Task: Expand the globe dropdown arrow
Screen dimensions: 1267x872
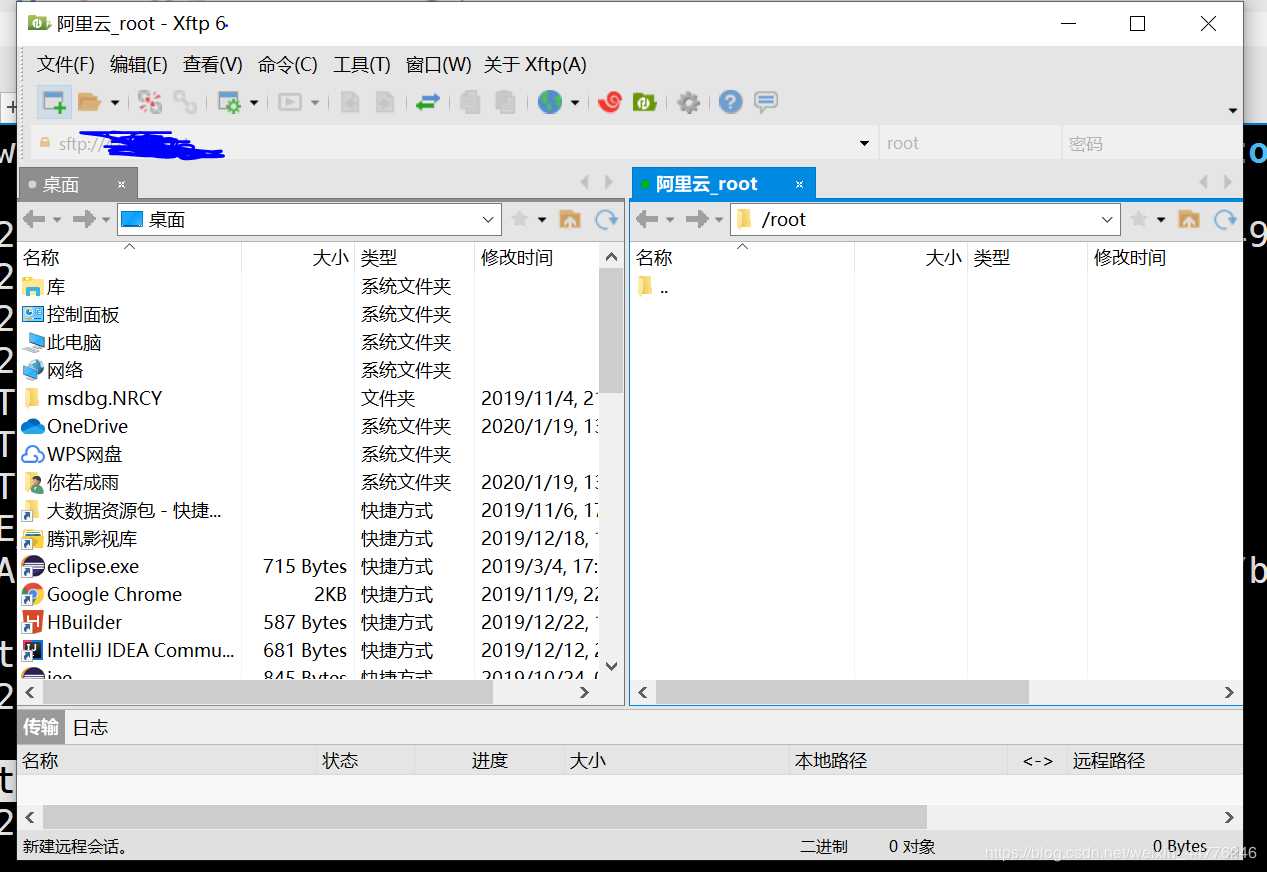Action: [575, 102]
